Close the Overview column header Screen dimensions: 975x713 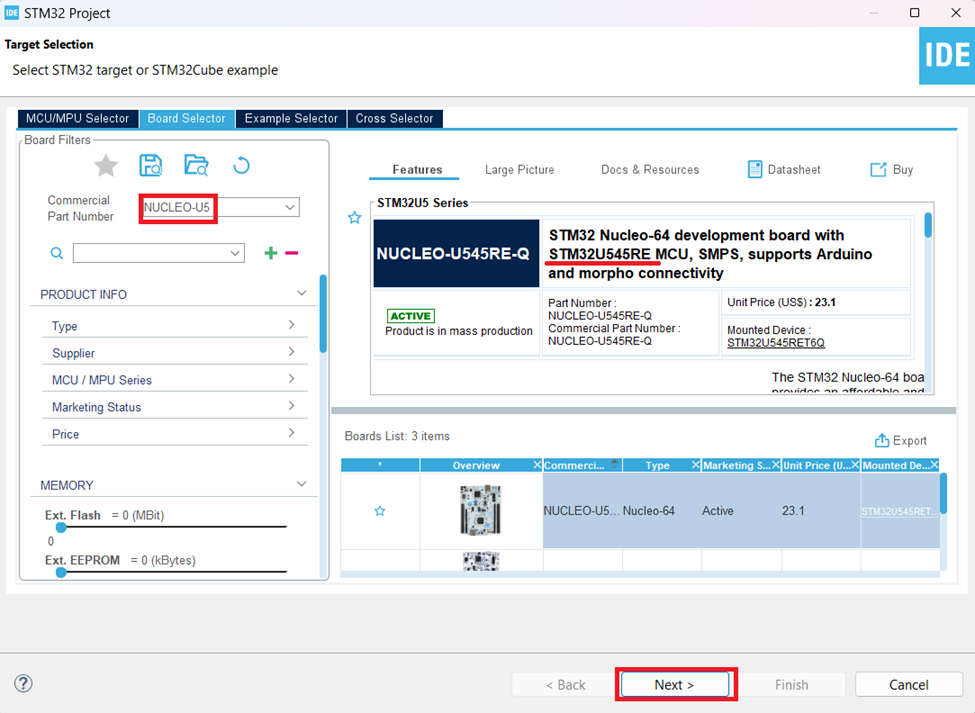click(537, 465)
